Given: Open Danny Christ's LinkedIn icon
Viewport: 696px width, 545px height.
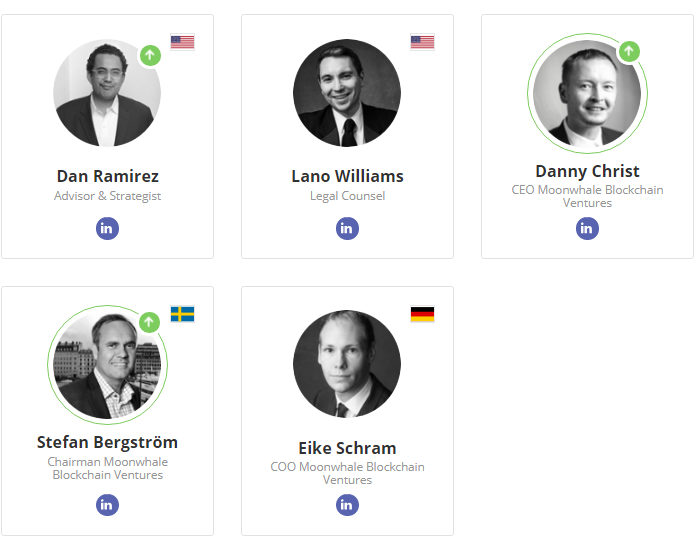Looking at the screenshot, I should point(587,228).
